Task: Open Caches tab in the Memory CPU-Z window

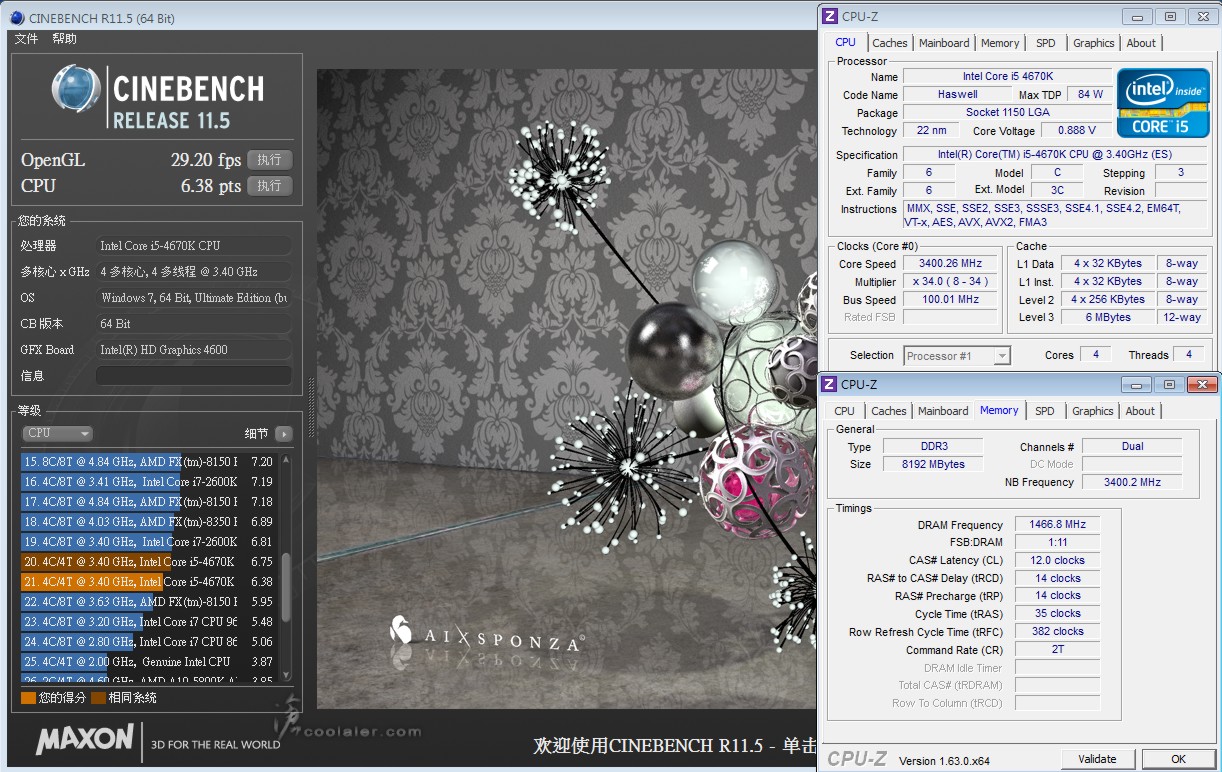Action: (x=889, y=411)
